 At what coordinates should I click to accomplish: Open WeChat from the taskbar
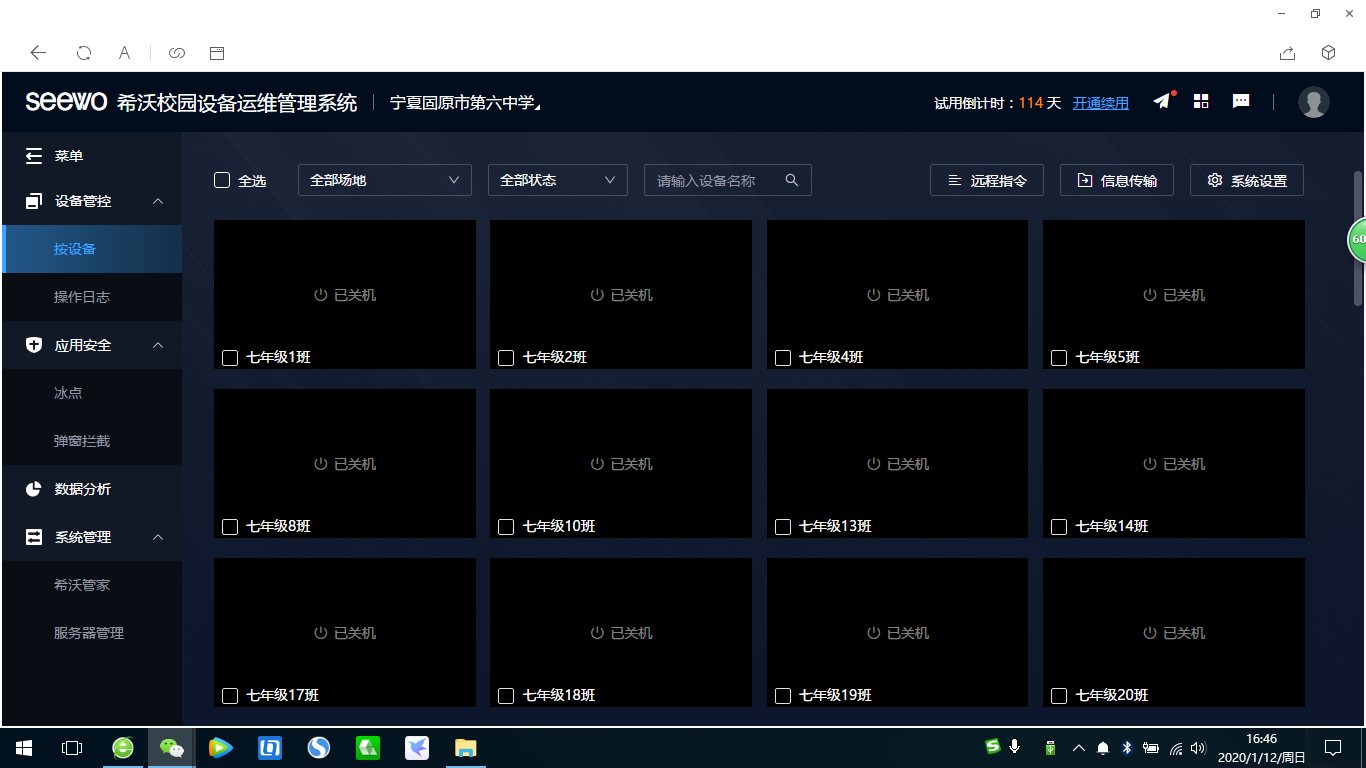172,747
